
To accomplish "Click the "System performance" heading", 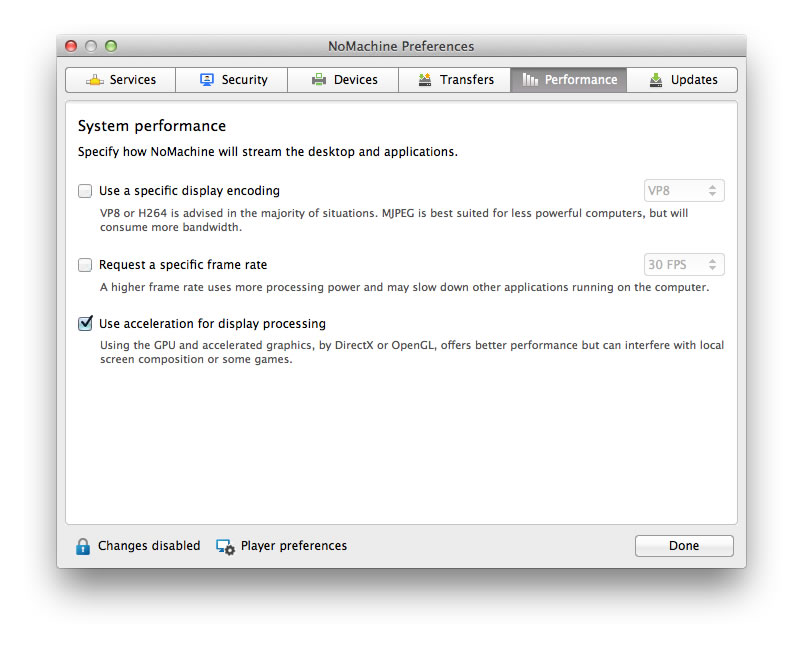I will coord(152,126).
